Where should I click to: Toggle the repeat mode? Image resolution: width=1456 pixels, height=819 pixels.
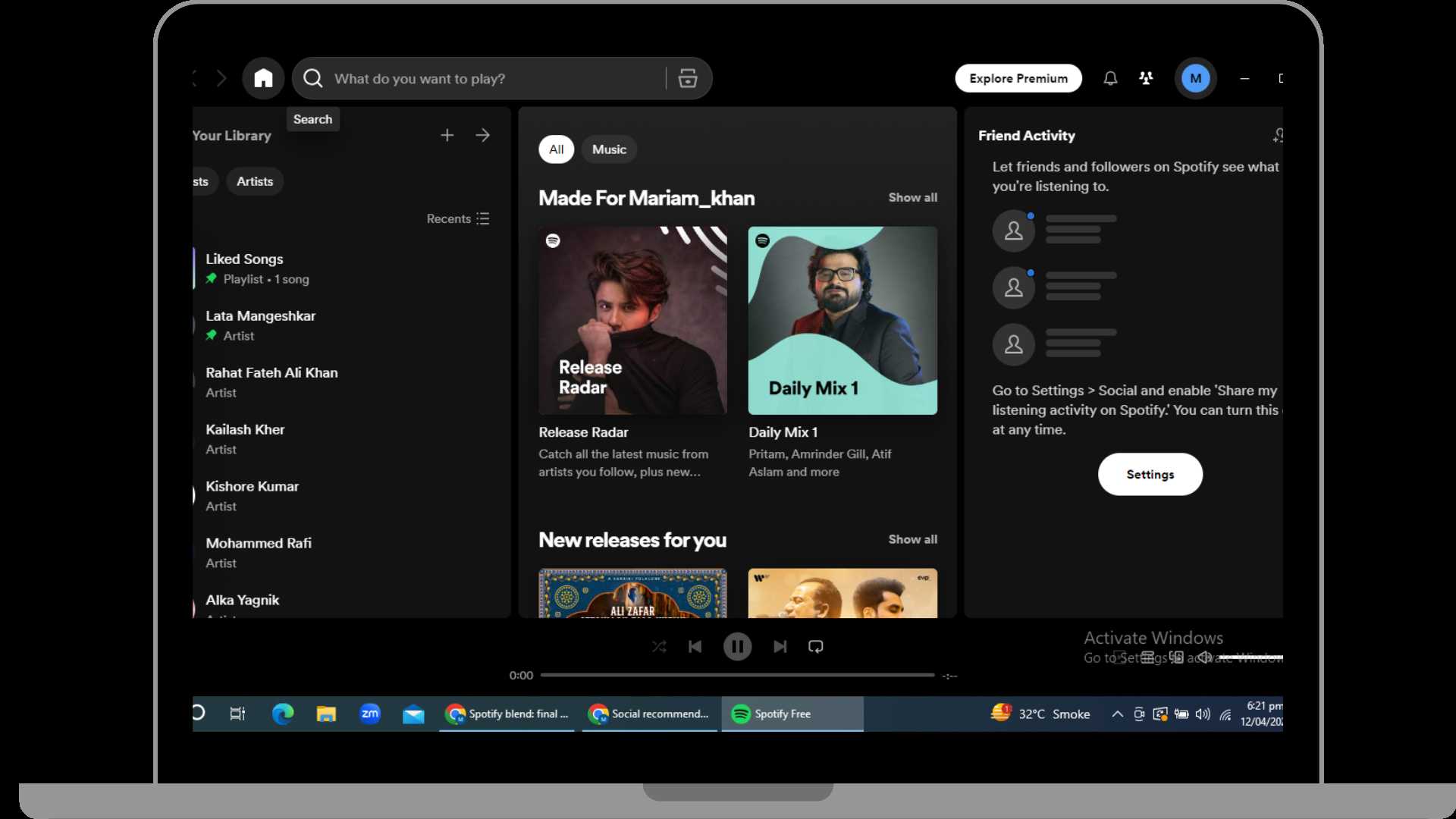click(x=816, y=647)
